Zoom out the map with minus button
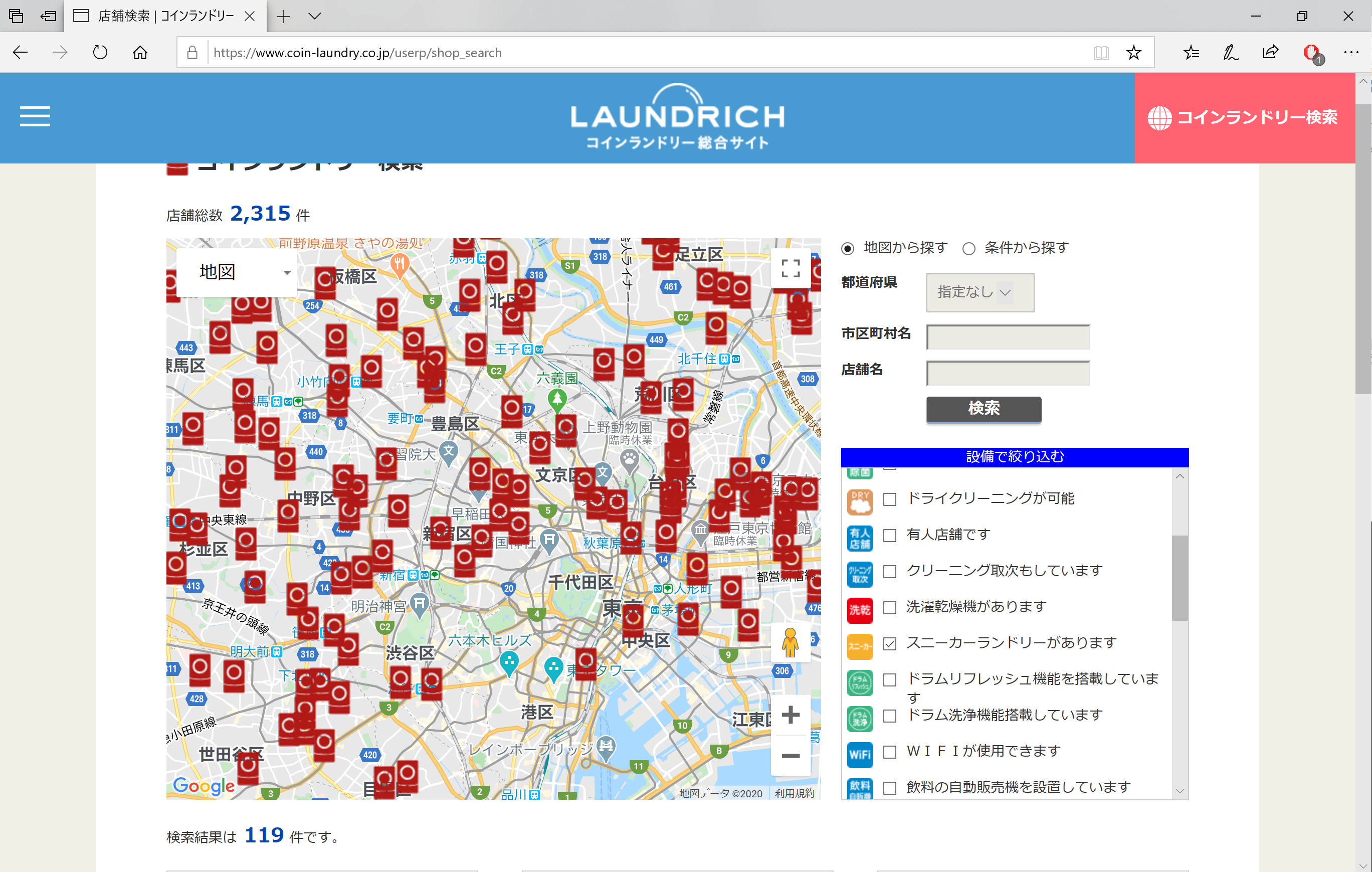This screenshot has height=872, width=1372. (791, 756)
